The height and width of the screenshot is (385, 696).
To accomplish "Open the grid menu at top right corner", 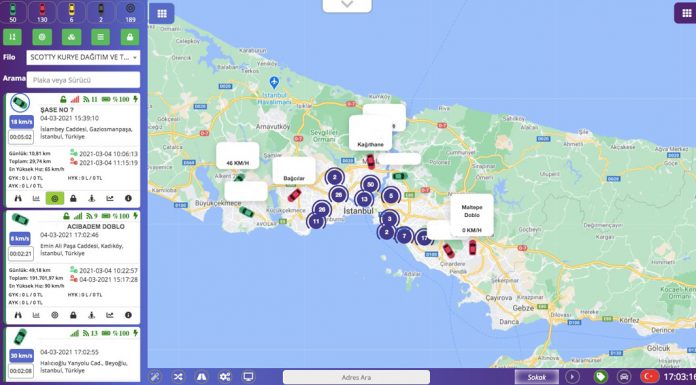I will 686,13.
